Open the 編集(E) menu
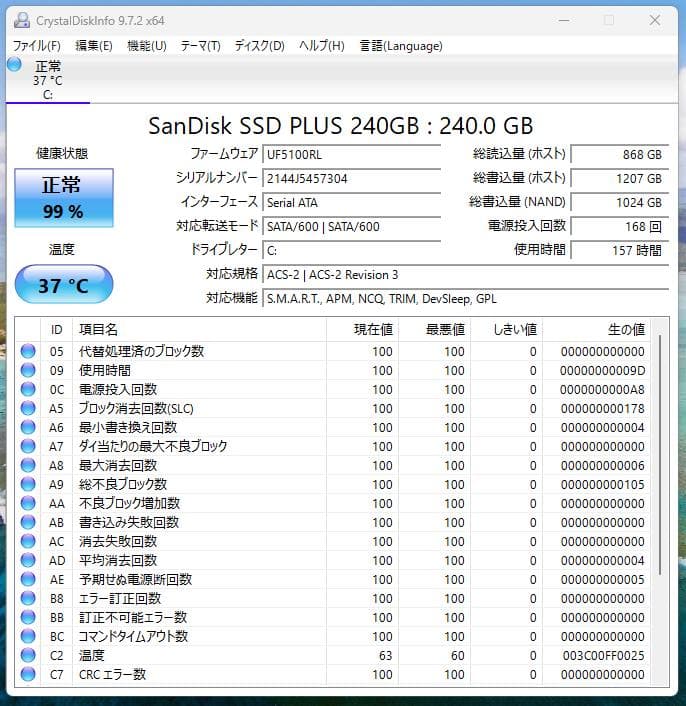Viewport: 686px width, 706px height. pyautogui.click(x=94, y=46)
